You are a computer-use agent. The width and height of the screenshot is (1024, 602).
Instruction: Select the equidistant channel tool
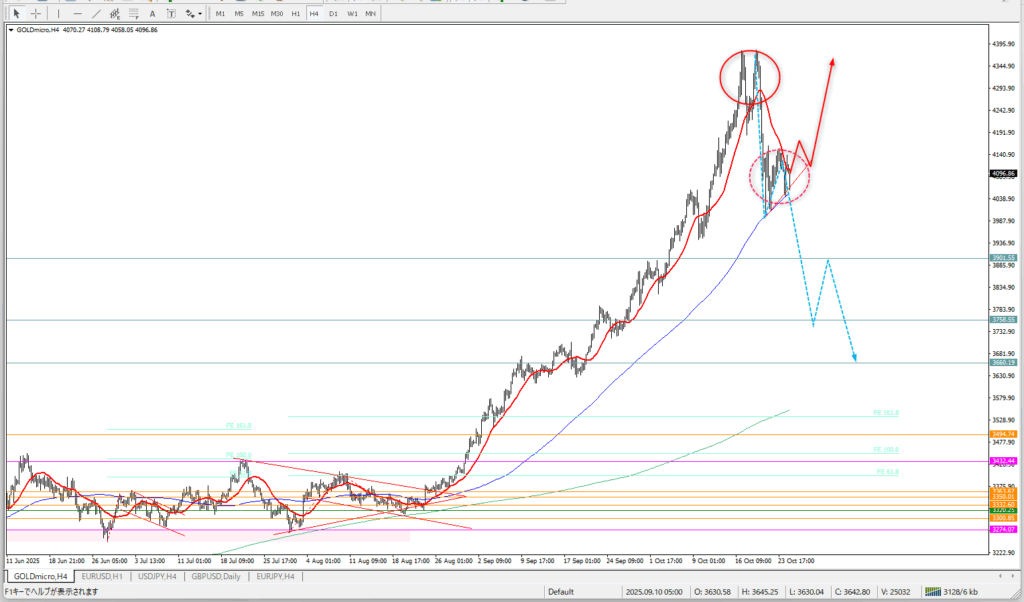point(116,13)
